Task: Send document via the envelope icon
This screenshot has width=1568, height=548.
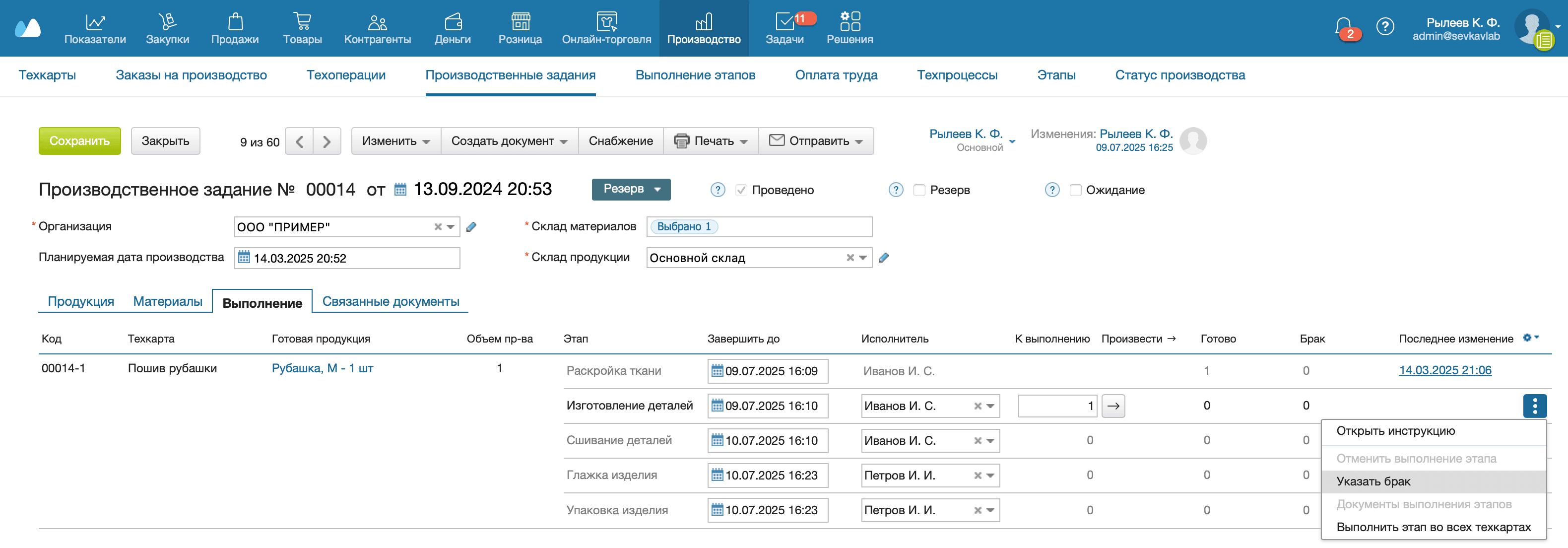Action: tap(777, 140)
